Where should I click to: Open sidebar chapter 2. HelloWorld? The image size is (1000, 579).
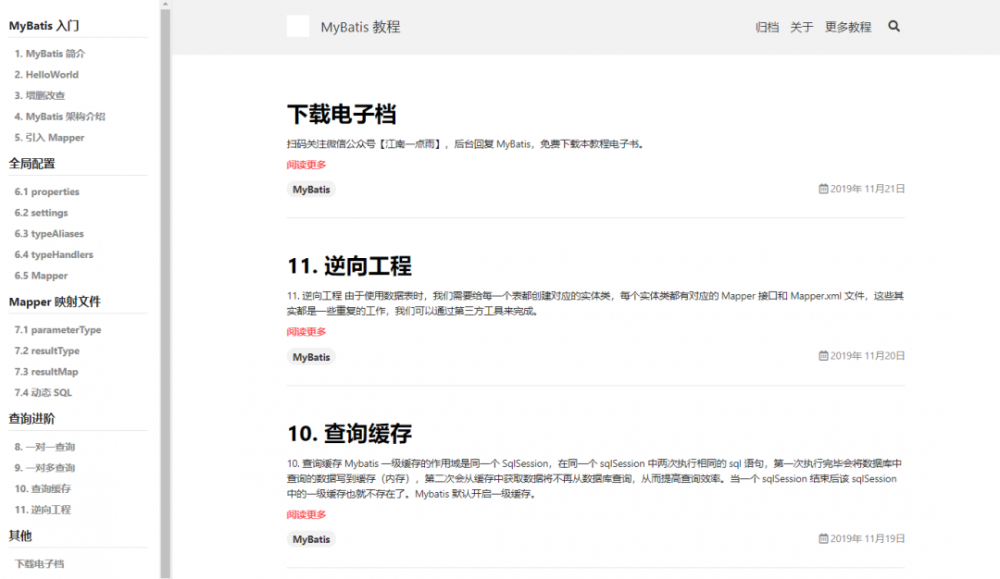pyautogui.click(x=47, y=75)
